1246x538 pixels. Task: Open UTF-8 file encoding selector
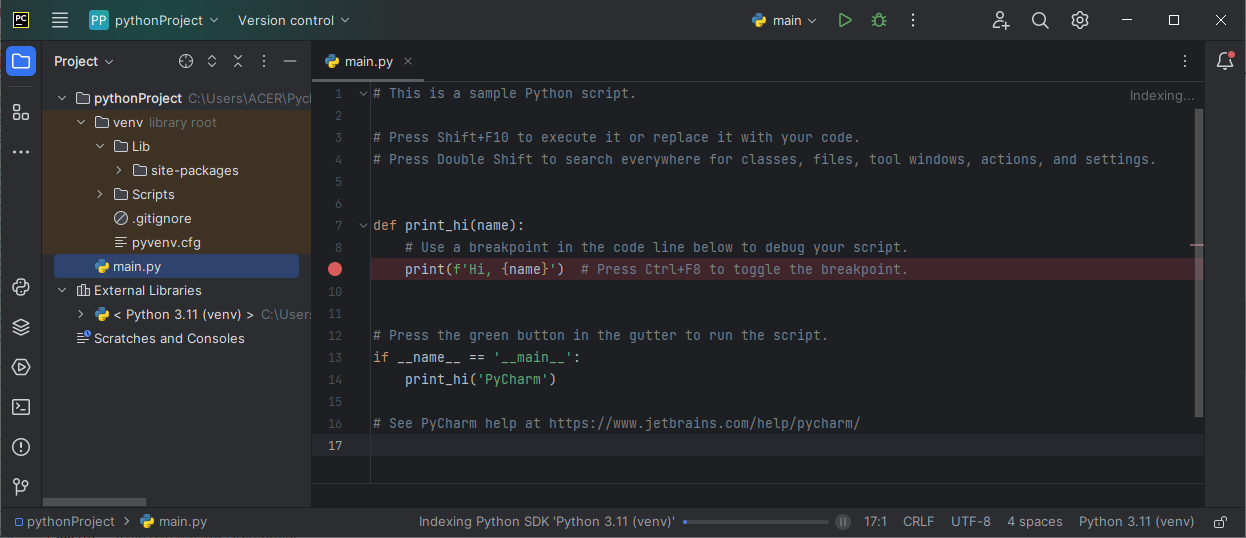(970, 521)
